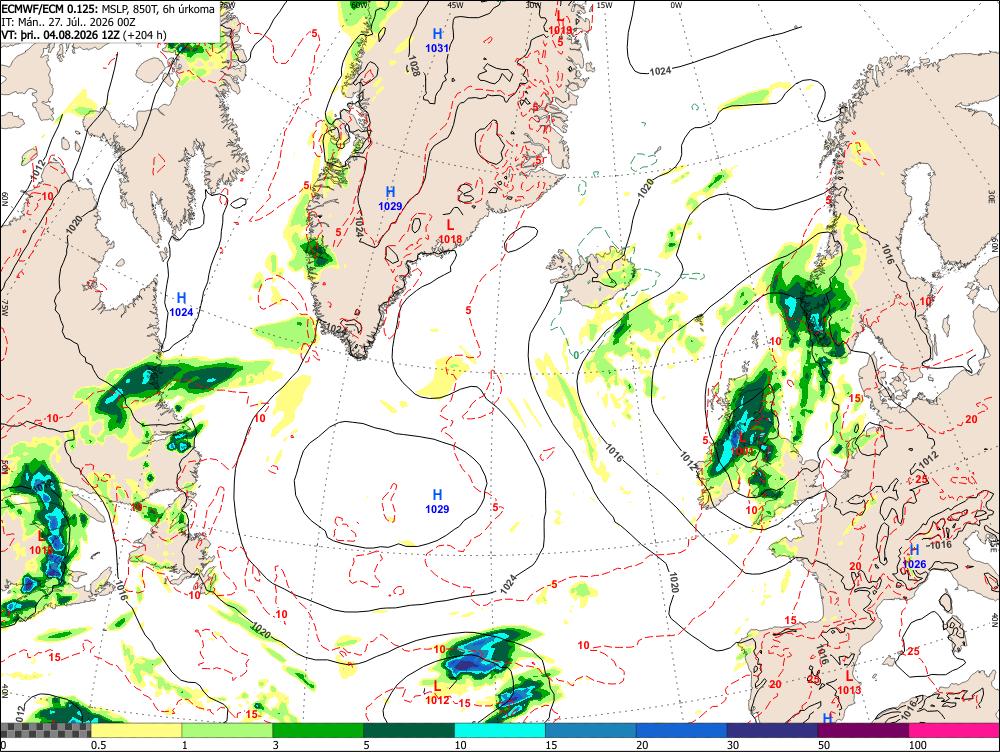
Task: Click the green '0' isotherm label south of Iceland
Action: point(576,355)
